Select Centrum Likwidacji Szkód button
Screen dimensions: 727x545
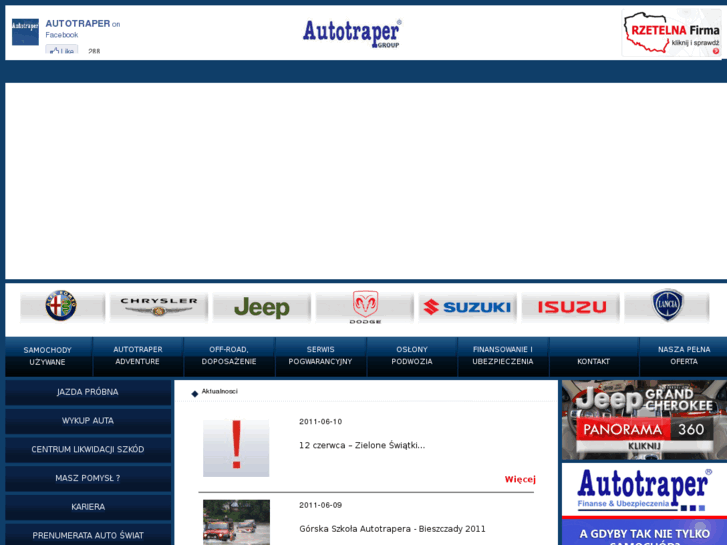88,450
